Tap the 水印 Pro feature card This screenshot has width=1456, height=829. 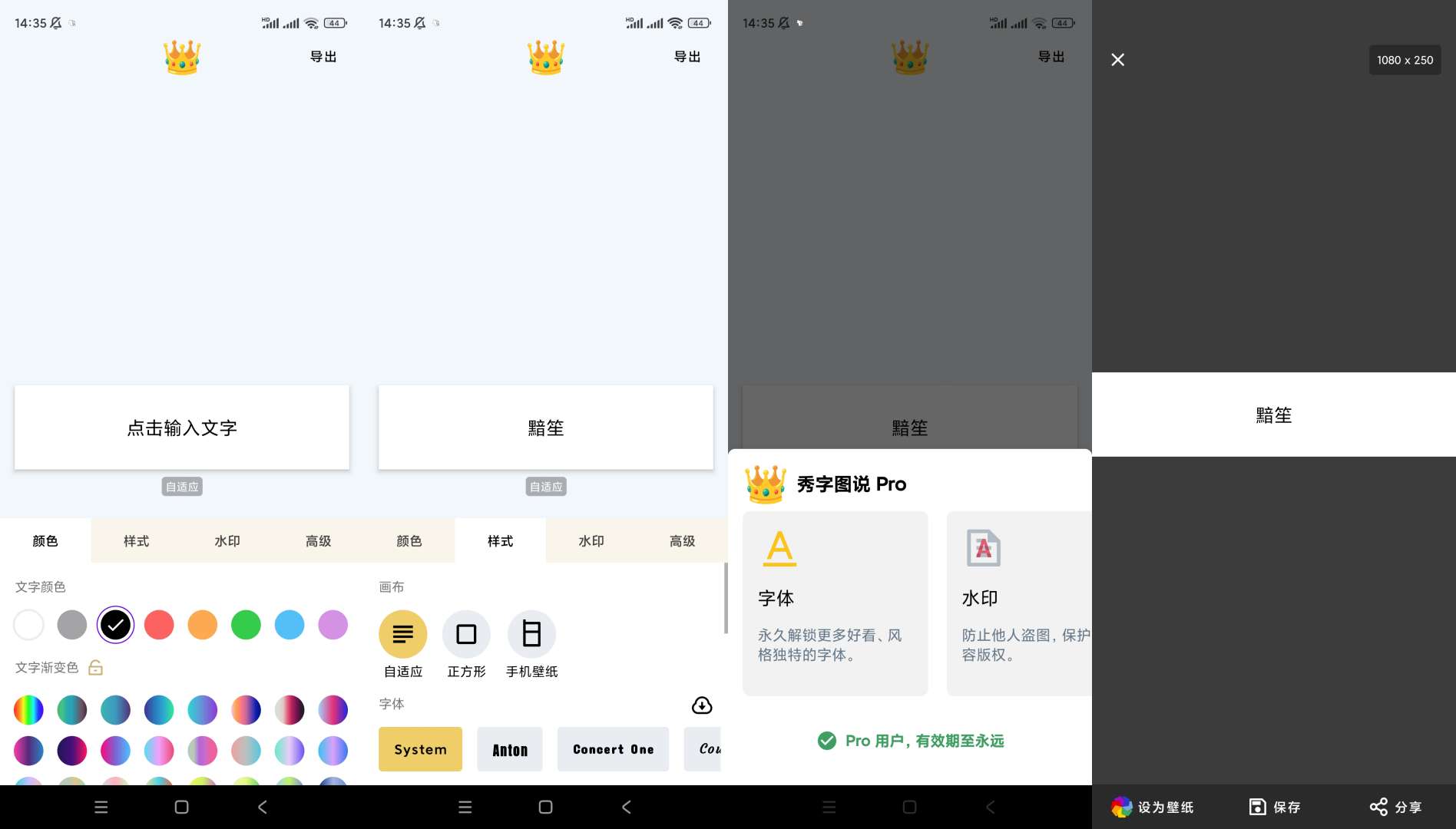click(1019, 603)
